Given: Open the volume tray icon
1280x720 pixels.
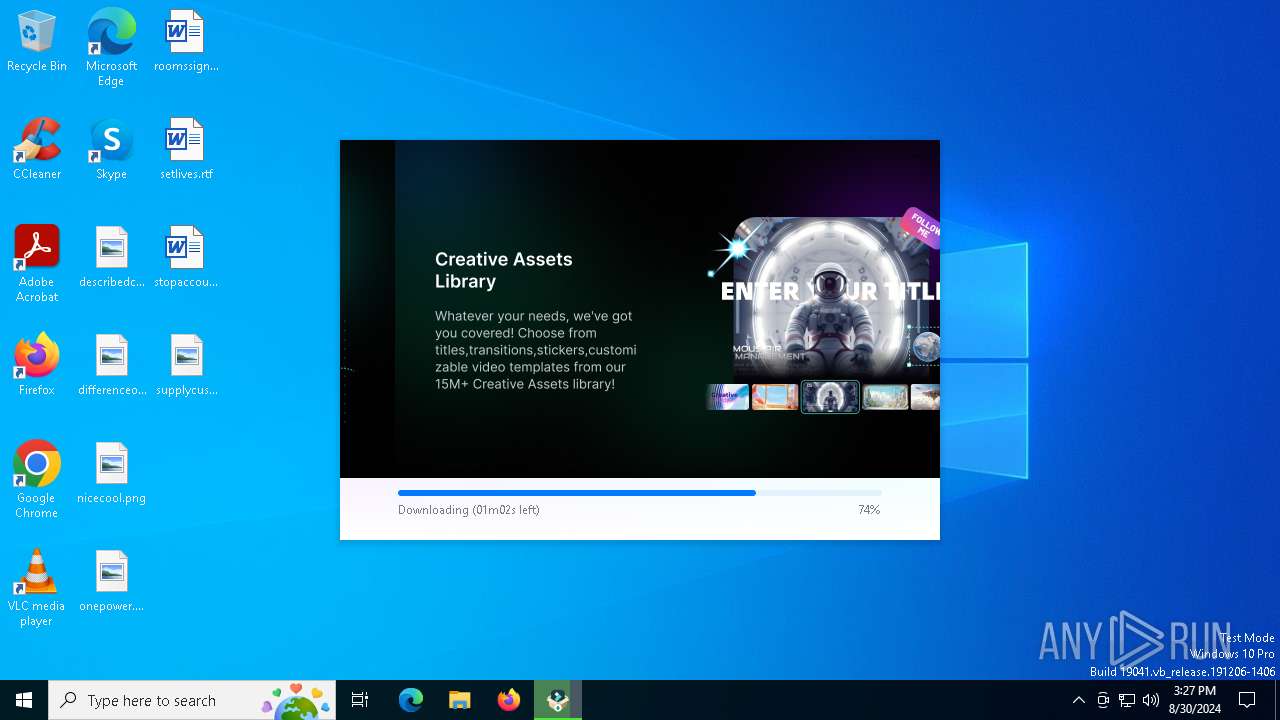Looking at the screenshot, I should 1151,700.
